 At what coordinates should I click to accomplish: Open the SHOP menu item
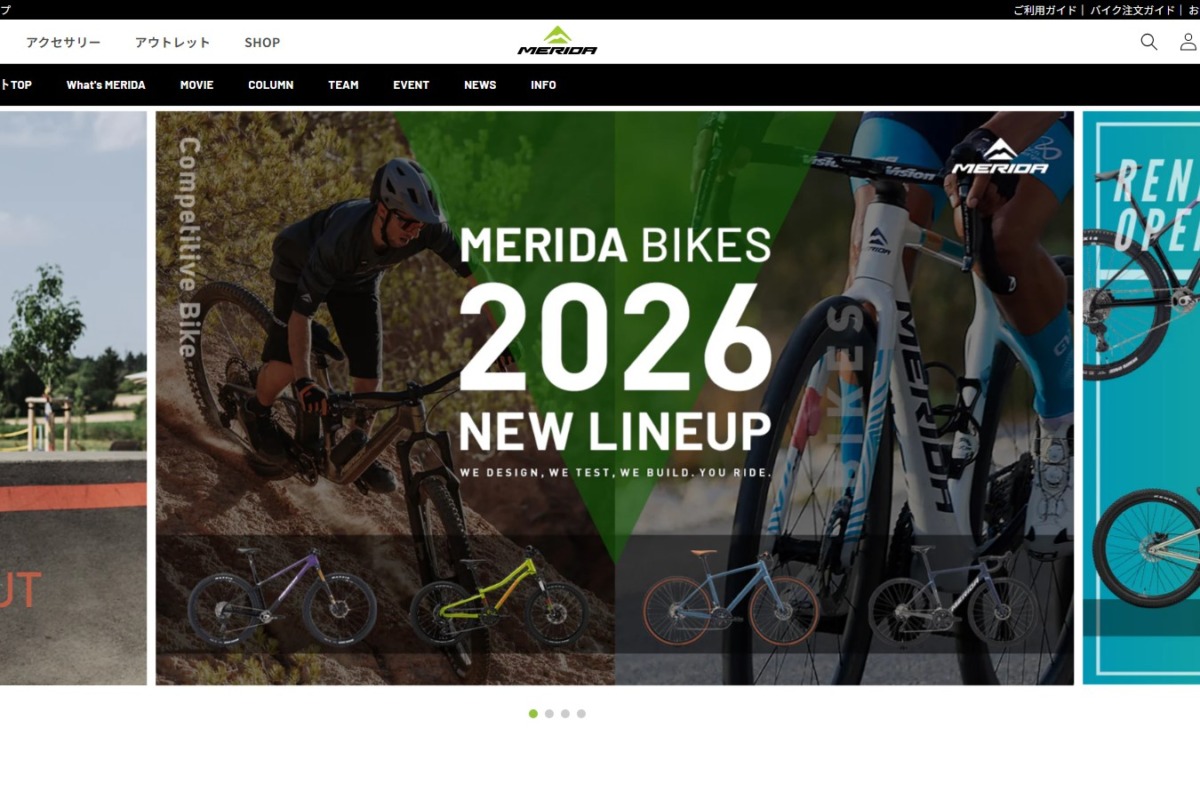click(262, 43)
